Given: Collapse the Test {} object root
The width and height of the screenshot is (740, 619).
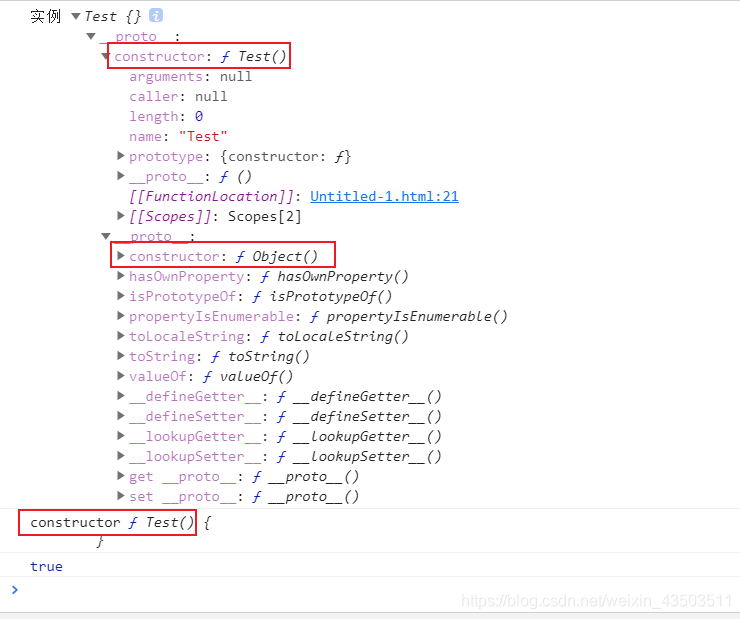Looking at the screenshot, I should [76, 17].
